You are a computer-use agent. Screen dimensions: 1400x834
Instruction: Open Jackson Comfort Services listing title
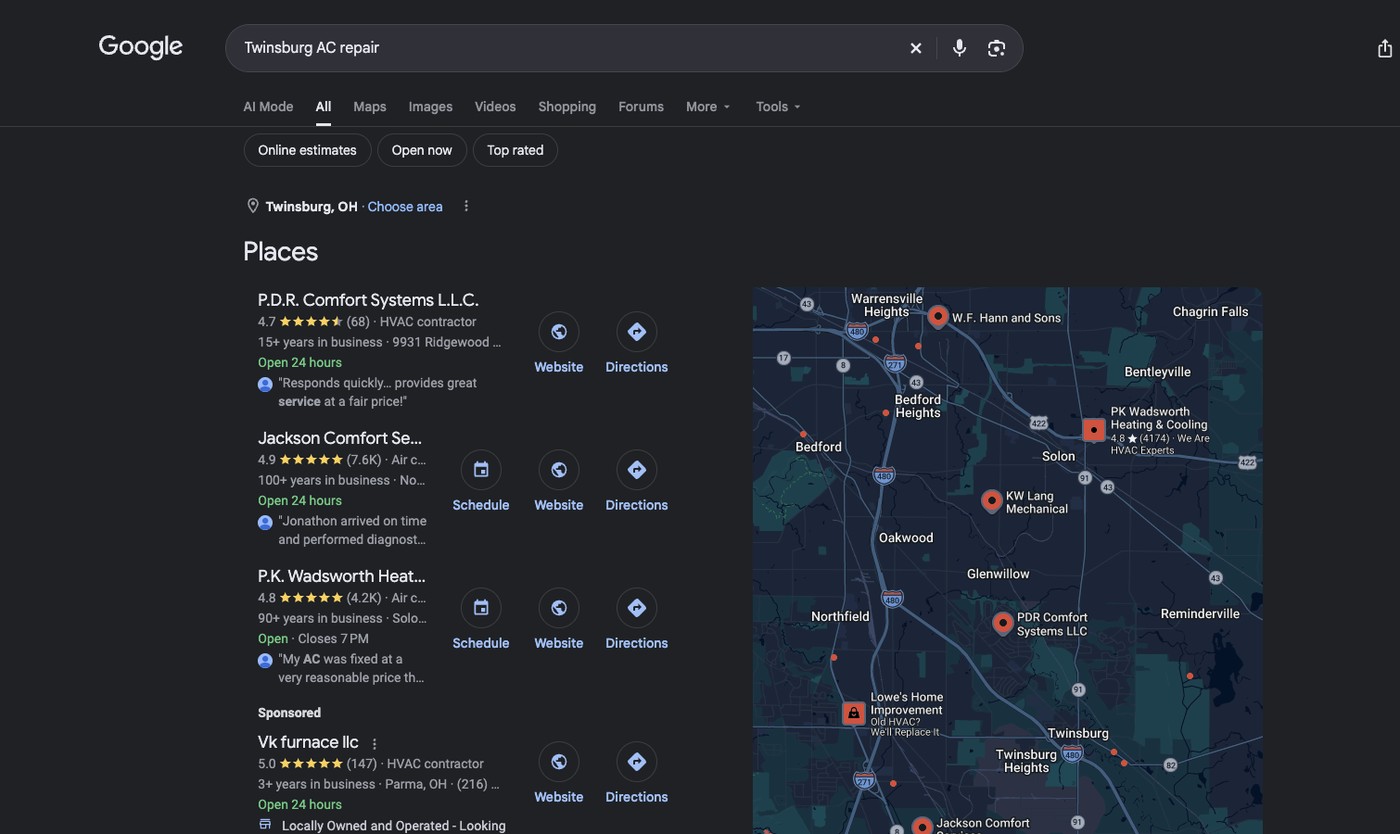[x=340, y=438]
